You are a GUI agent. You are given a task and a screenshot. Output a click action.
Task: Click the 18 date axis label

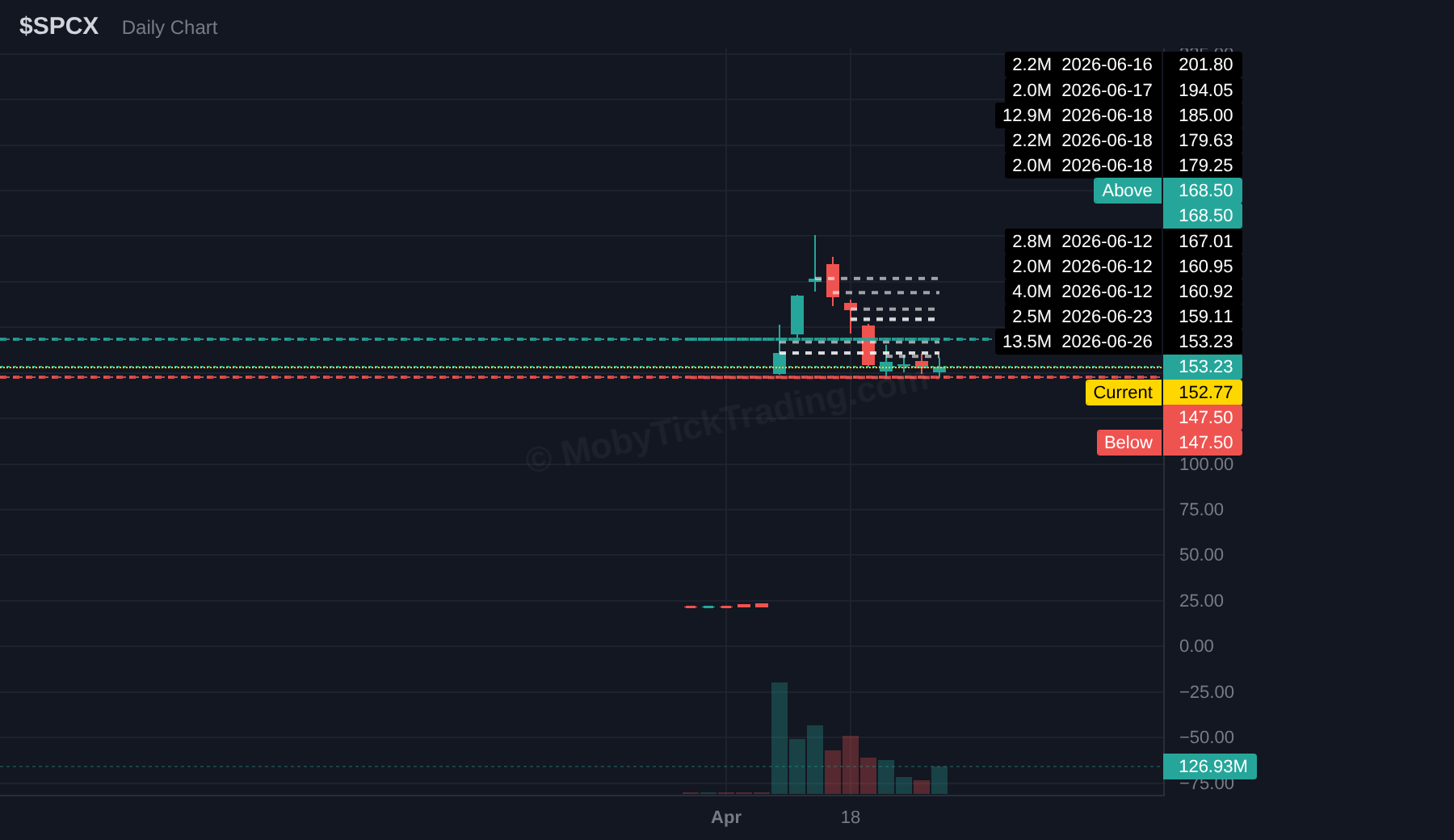(851, 817)
